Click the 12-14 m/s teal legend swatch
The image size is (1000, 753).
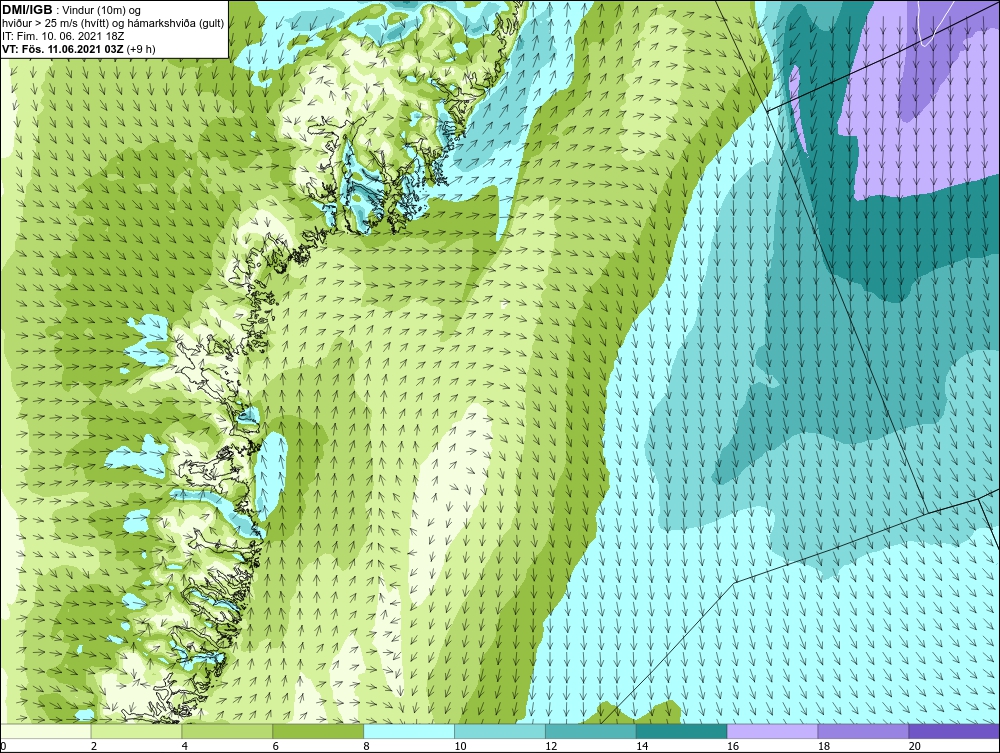coord(591,731)
